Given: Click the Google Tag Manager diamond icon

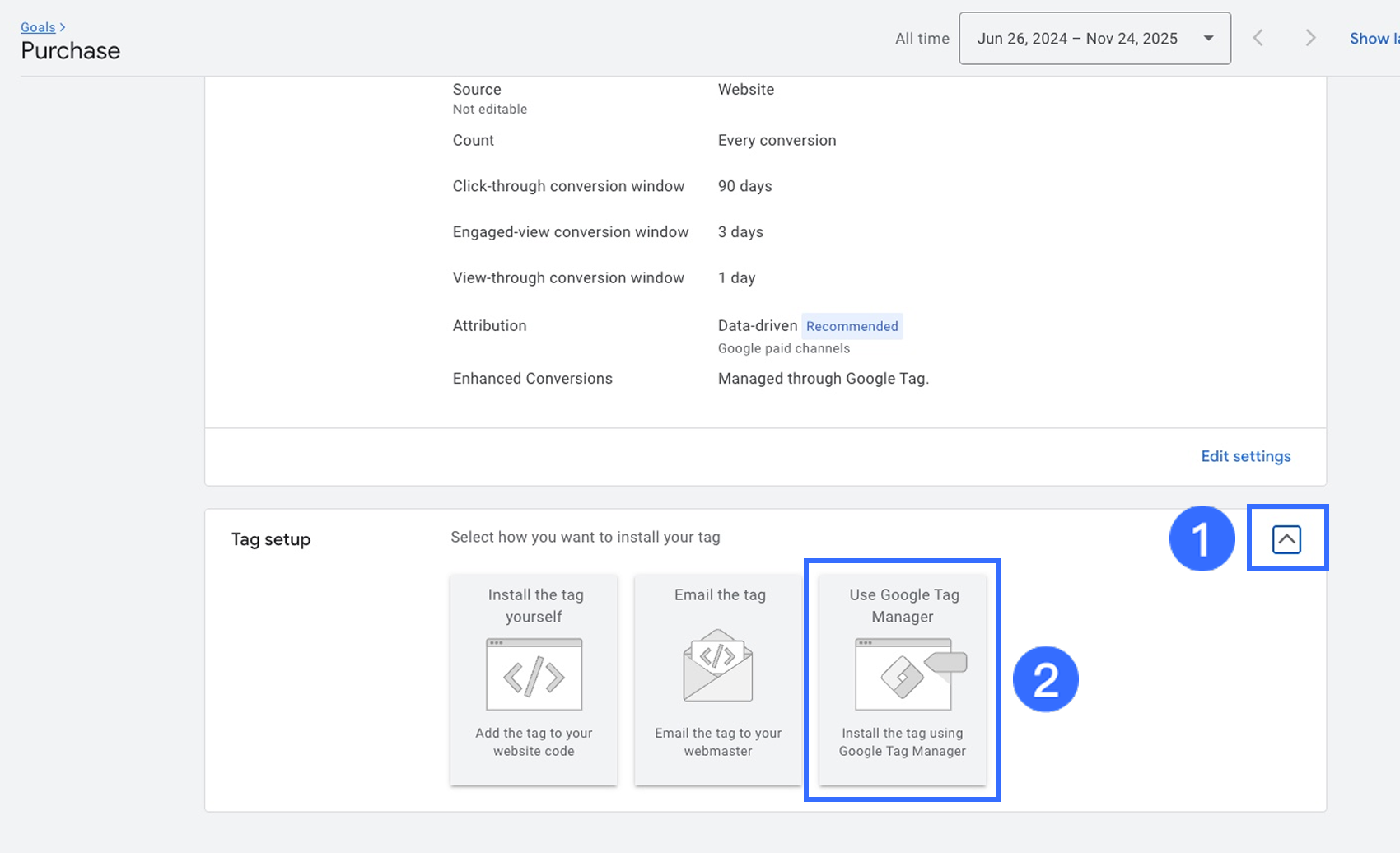Looking at the screenshot, I should (903, 674).
